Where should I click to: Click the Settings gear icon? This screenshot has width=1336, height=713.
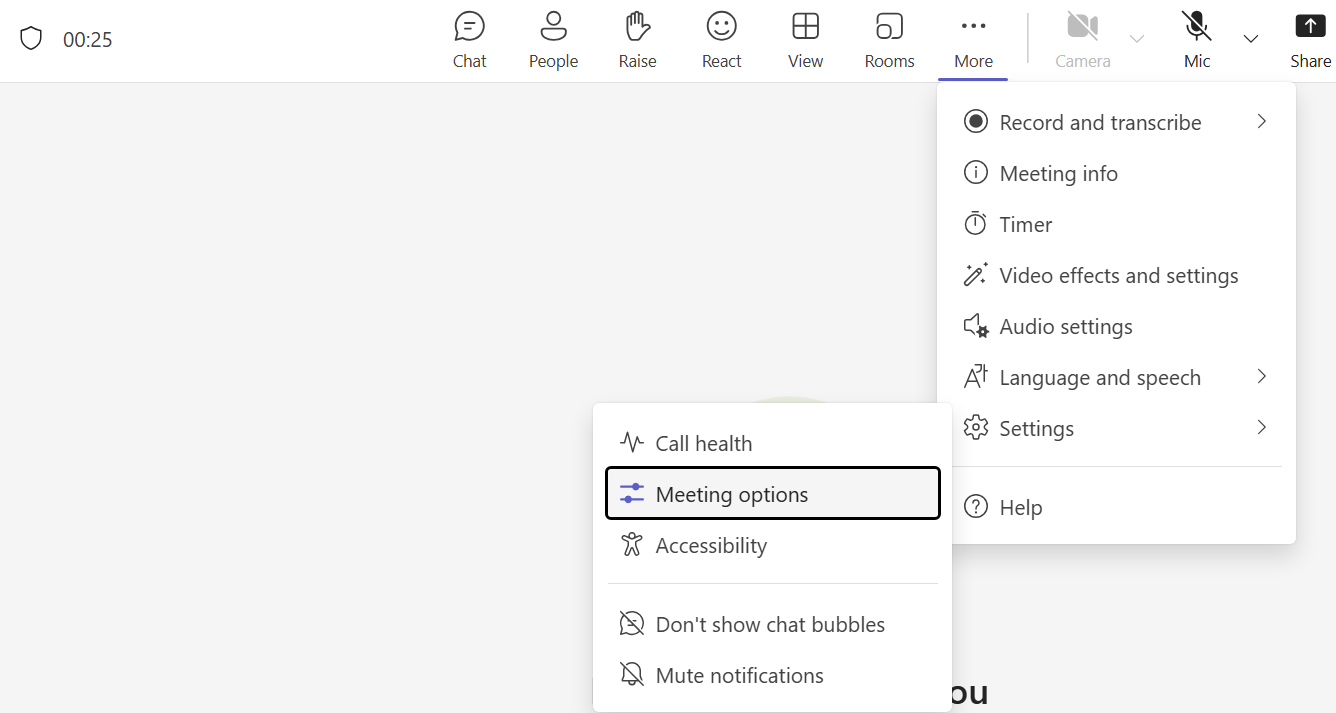click(x=975, y=428)
